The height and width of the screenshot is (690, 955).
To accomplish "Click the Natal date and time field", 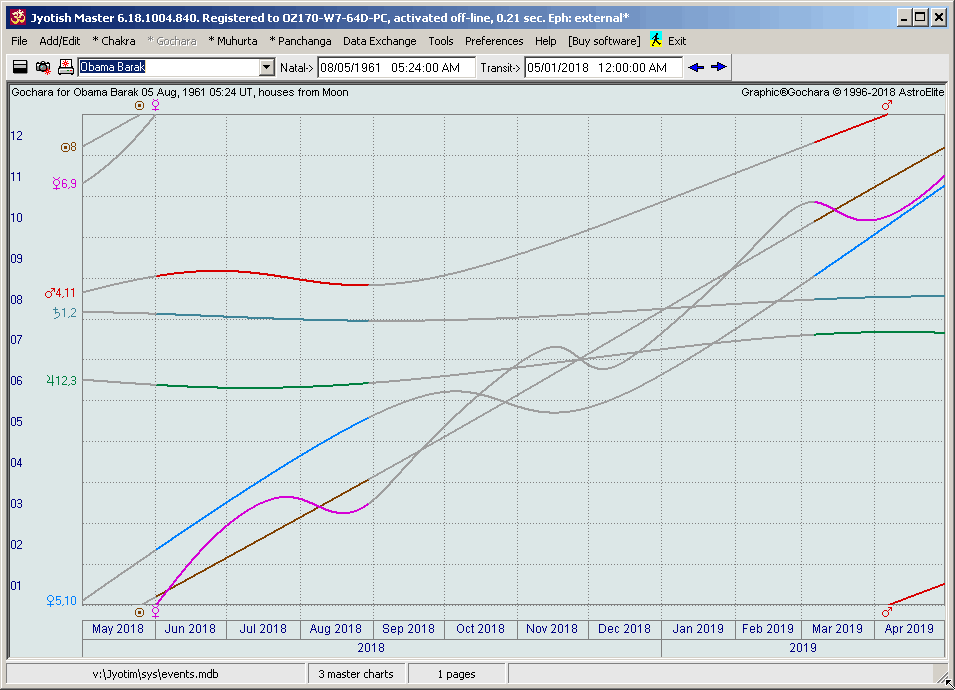I will (x=396, y=67).
